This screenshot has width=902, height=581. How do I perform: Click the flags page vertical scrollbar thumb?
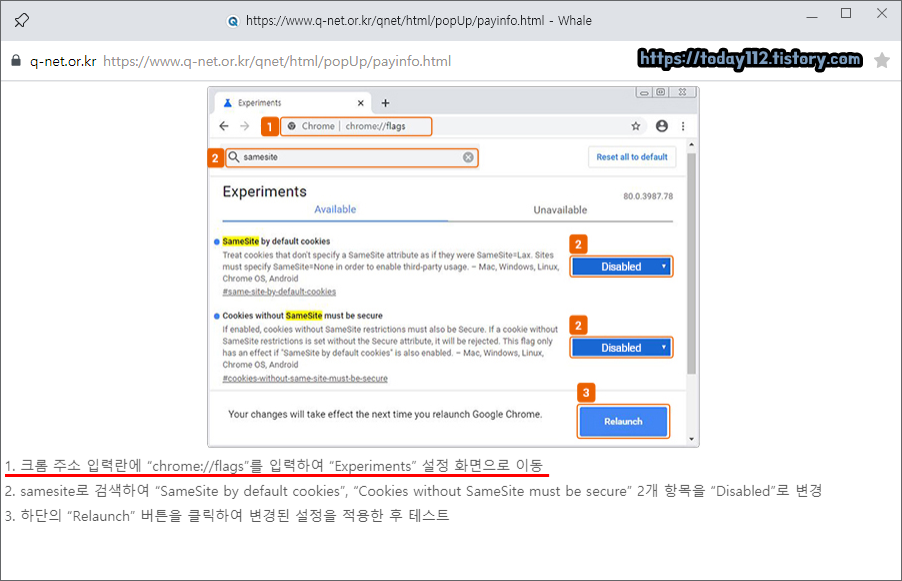[x=691, y=263]
